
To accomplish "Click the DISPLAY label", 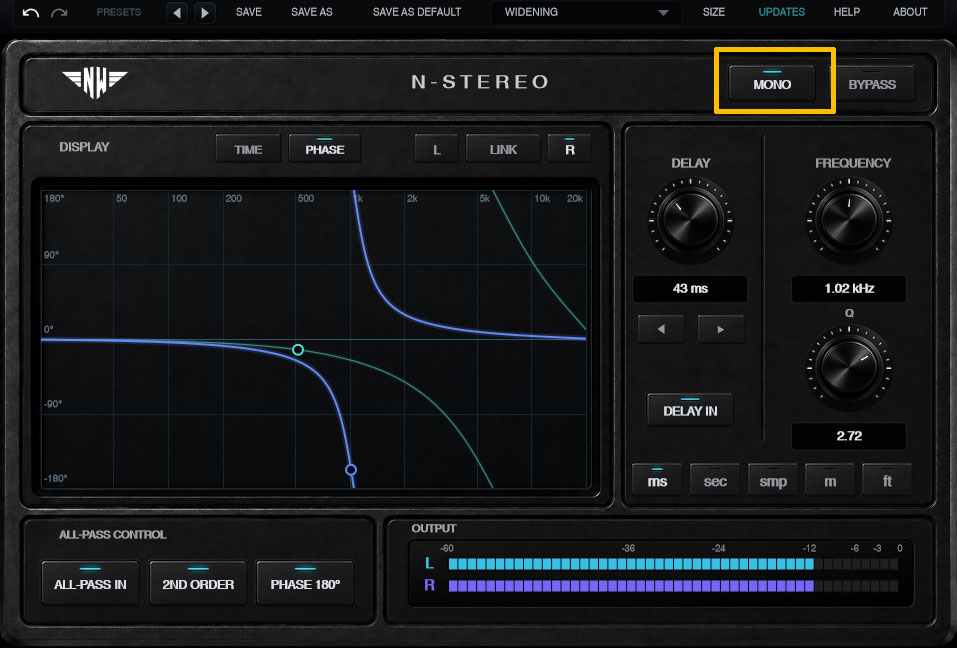I will (x=84, y=147).
